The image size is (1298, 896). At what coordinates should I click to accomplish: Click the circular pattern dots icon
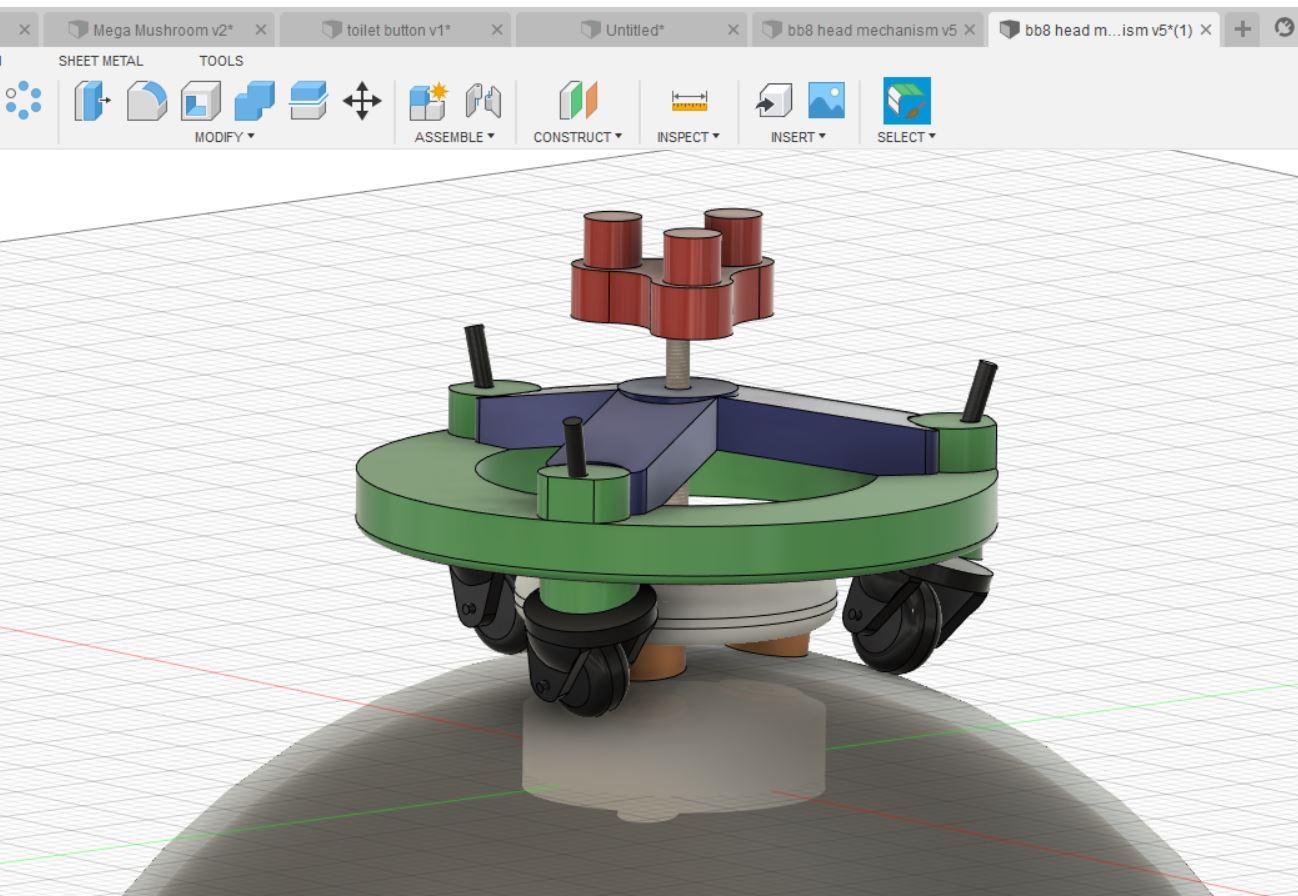pos(23,102)
